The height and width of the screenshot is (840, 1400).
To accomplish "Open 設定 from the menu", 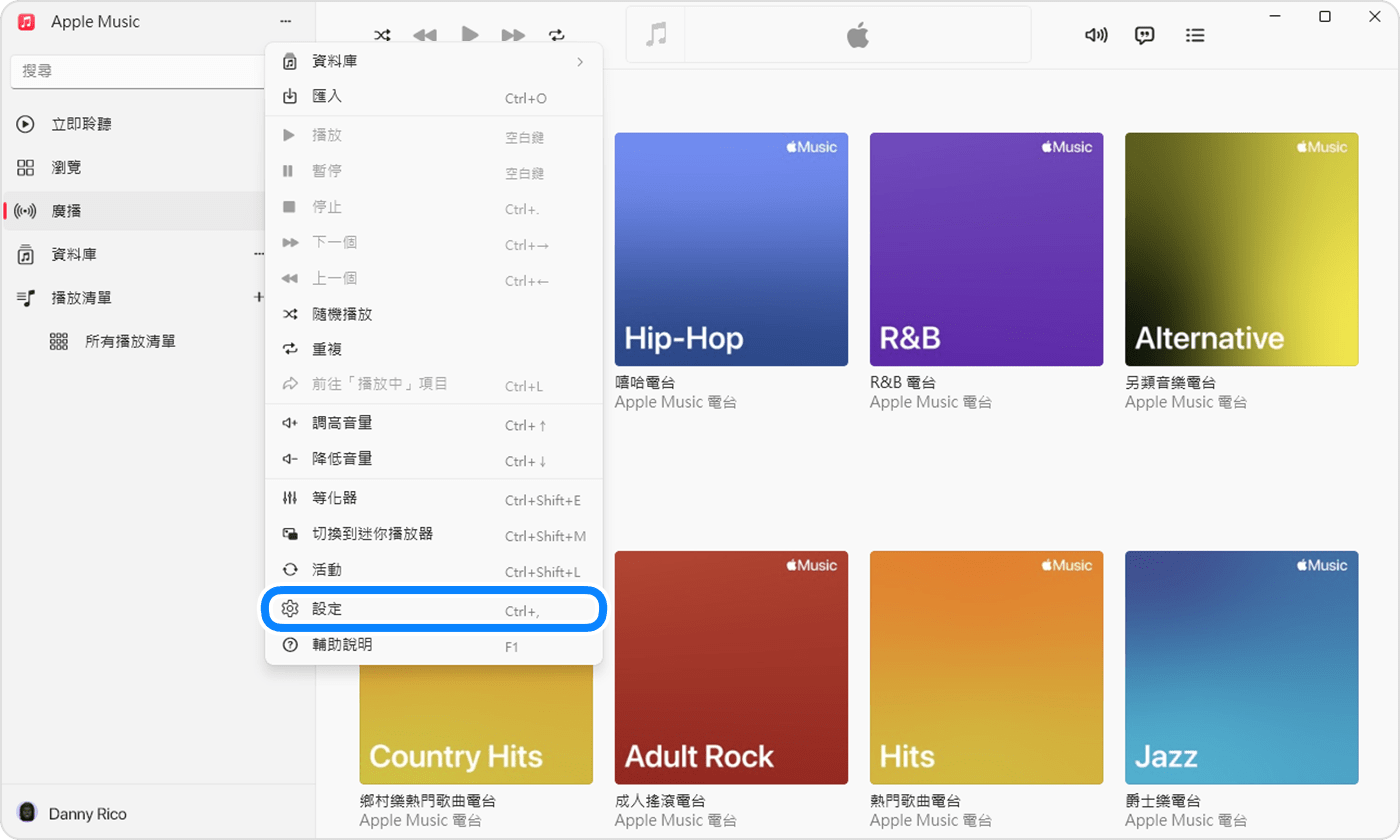I will tap(434, 609).
